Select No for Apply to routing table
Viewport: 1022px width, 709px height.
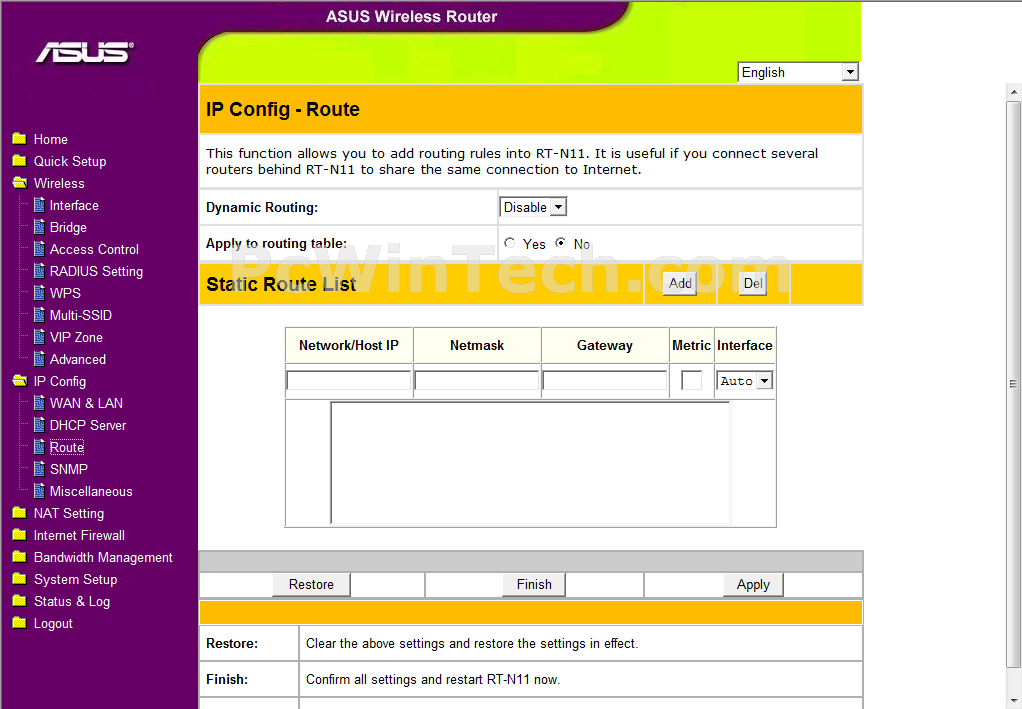tap(561, 243)
